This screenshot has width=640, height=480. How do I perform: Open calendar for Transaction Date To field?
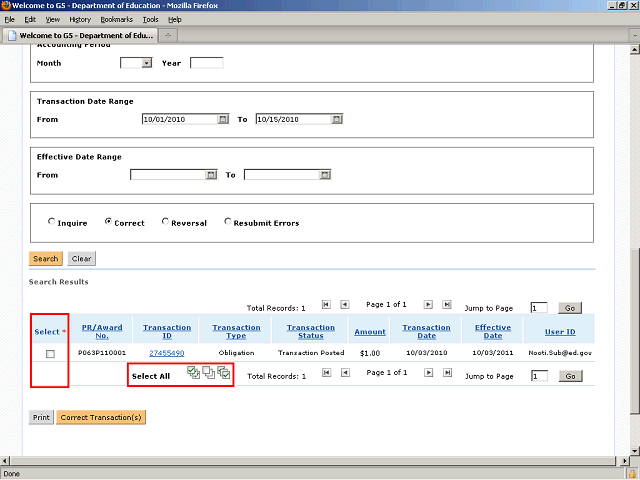(336, 119)
